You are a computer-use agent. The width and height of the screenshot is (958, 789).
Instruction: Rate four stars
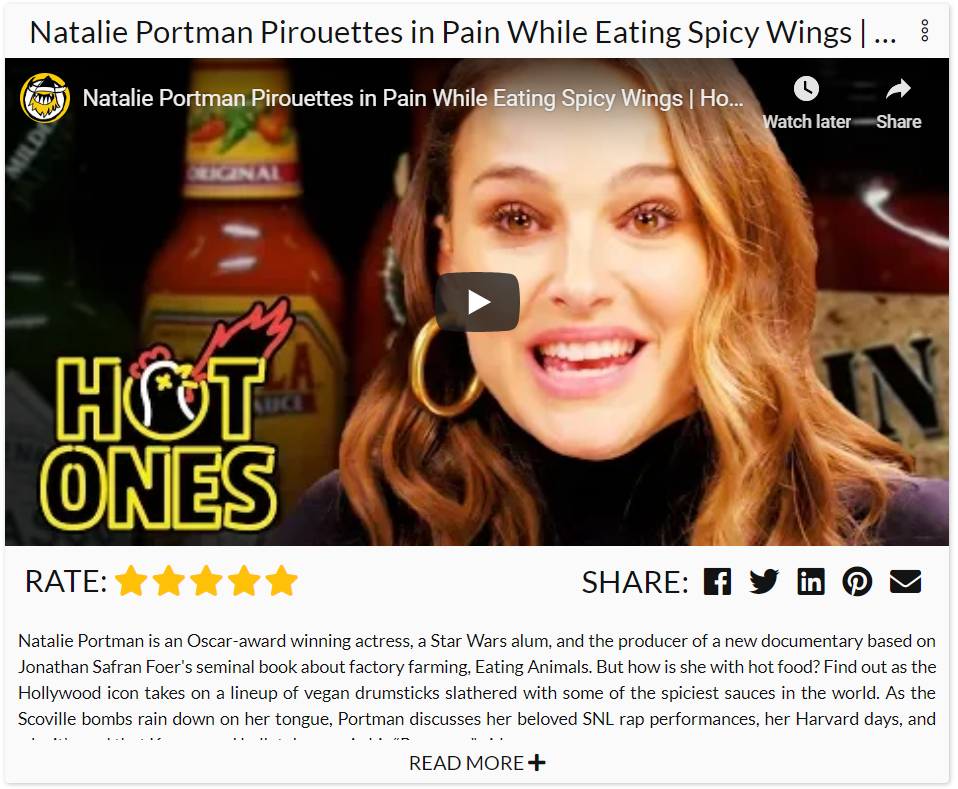244,581
